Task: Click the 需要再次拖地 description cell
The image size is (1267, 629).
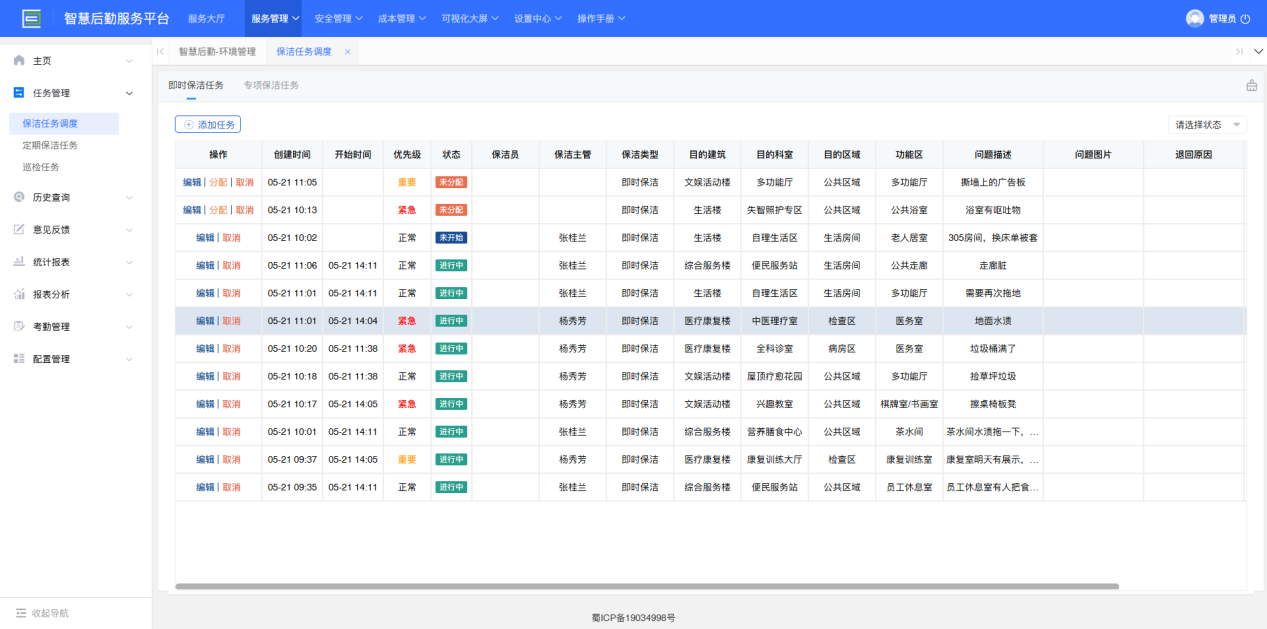Action: coord(993,293)
